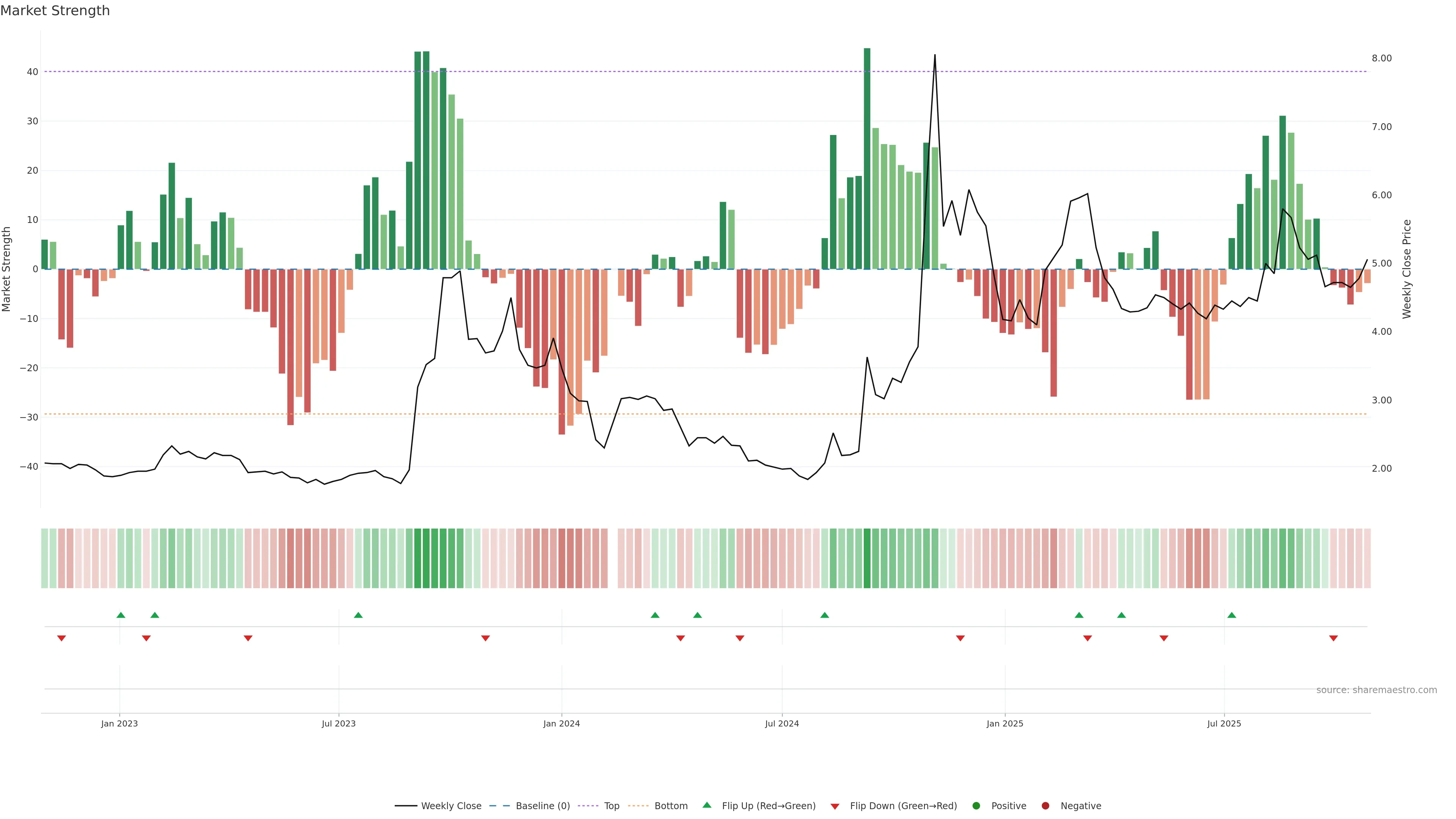This screenshot has width=1456, height=819.
Task: Click the green flip-up marker near Jul 2025
Action: [x=1232, y=615]
